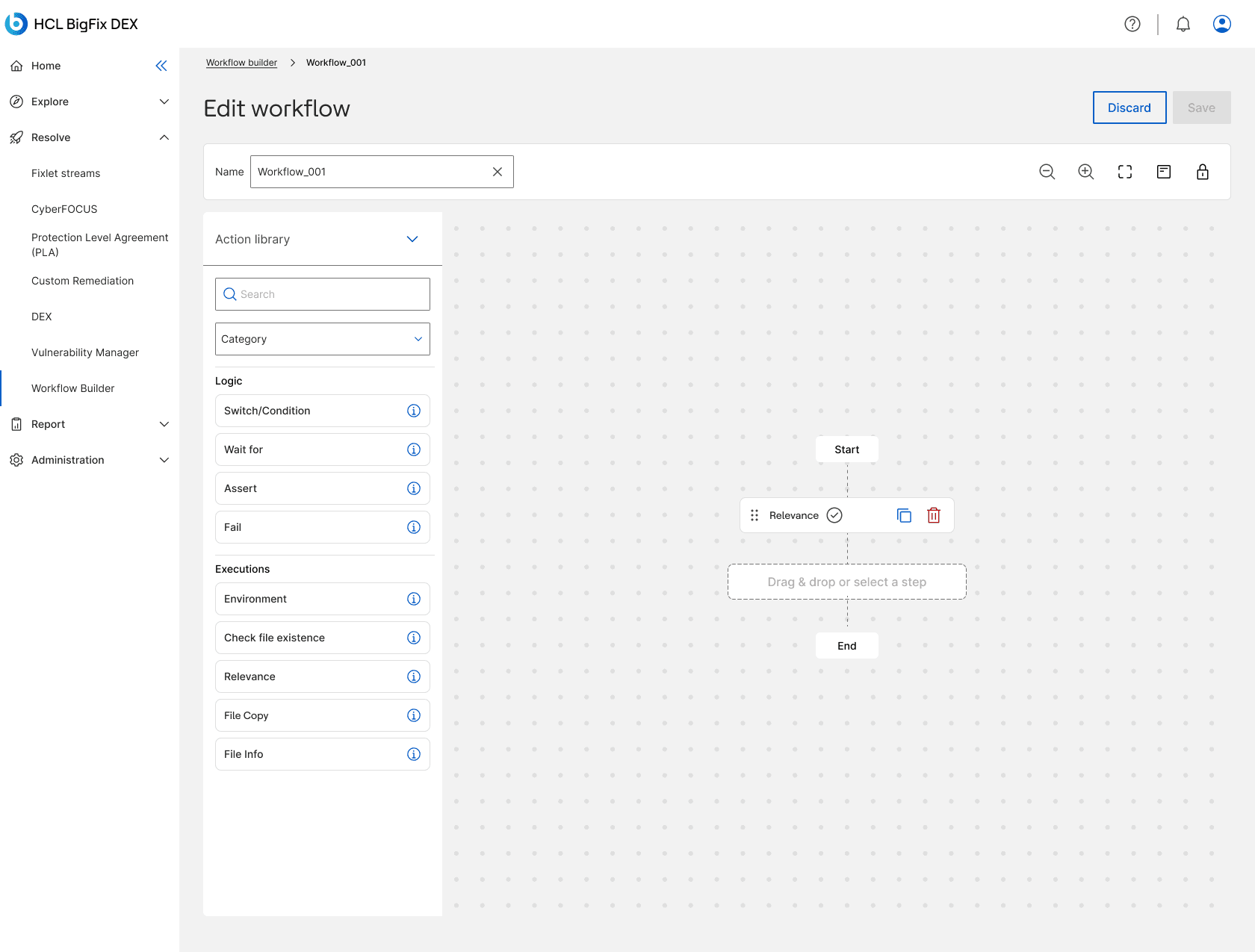
Task: Open the Category dropdown
Action: click(323, 339)
